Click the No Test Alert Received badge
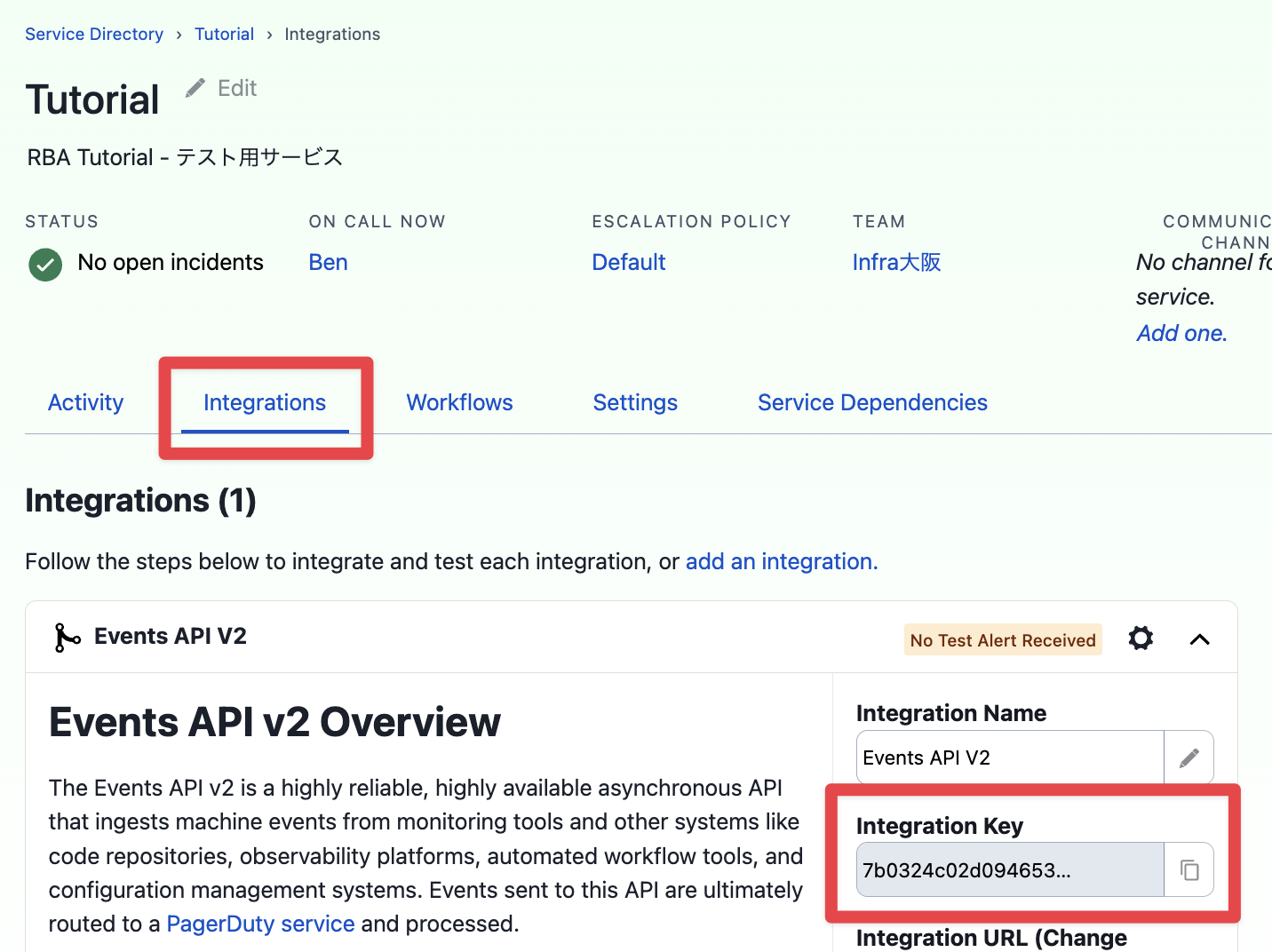This screenshot has height=952, width=1272. point(1003,639)
